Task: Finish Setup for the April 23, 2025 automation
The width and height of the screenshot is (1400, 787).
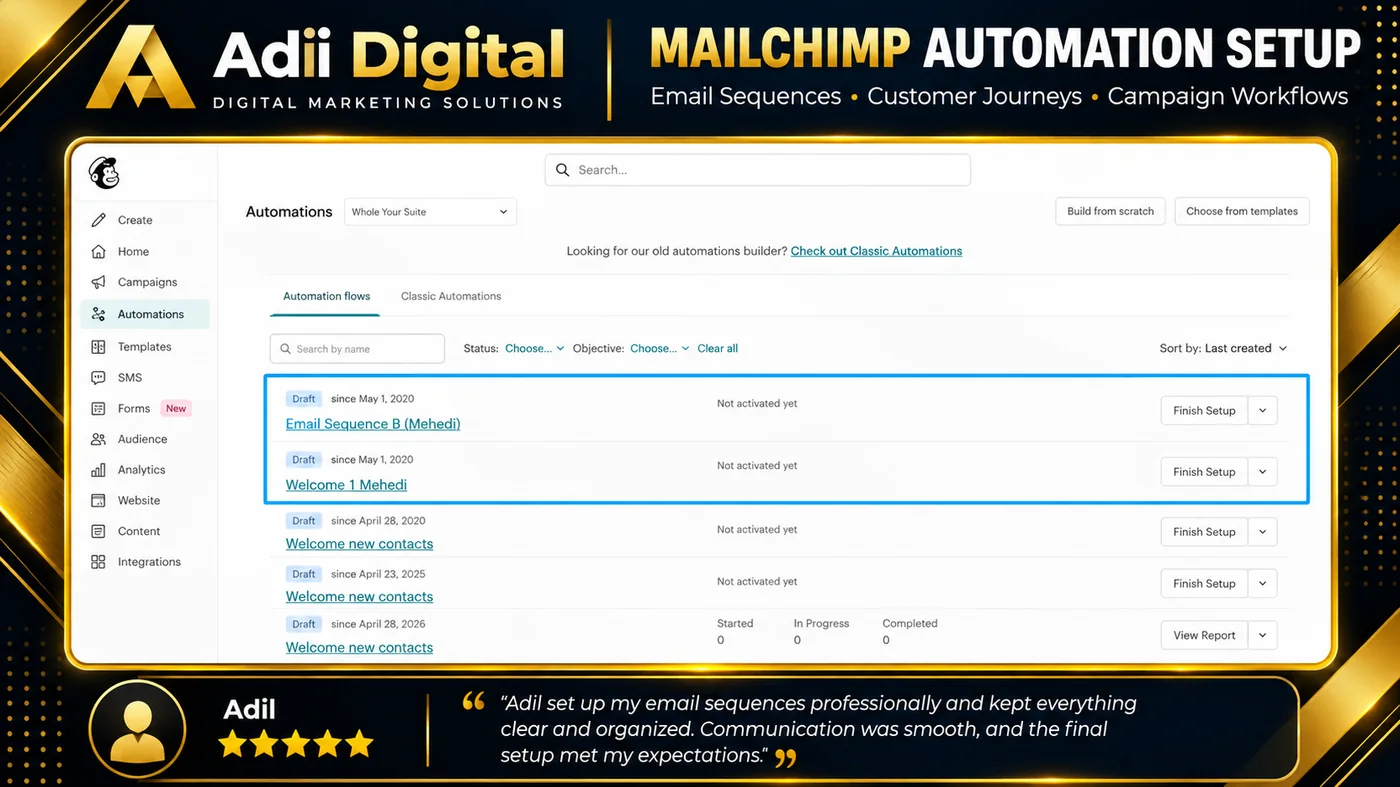Action: [x=1204, y=584]
